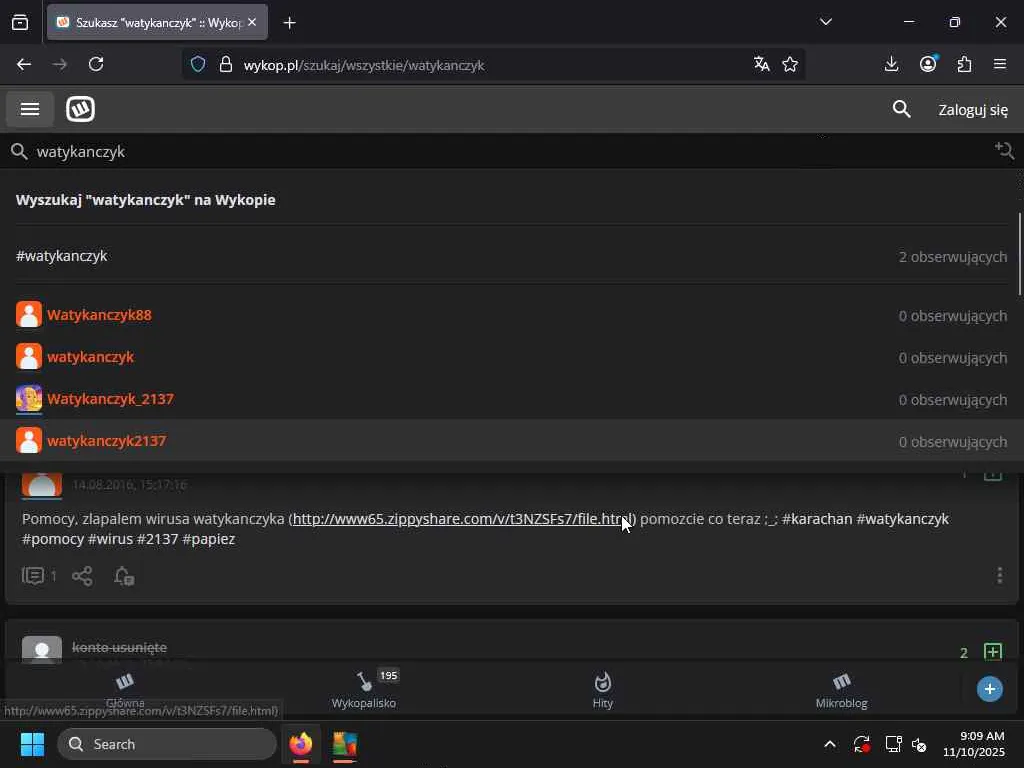The height and width of the screenshot is (768, 1024).
Task: Go to Hity tab
Action: 602,690
